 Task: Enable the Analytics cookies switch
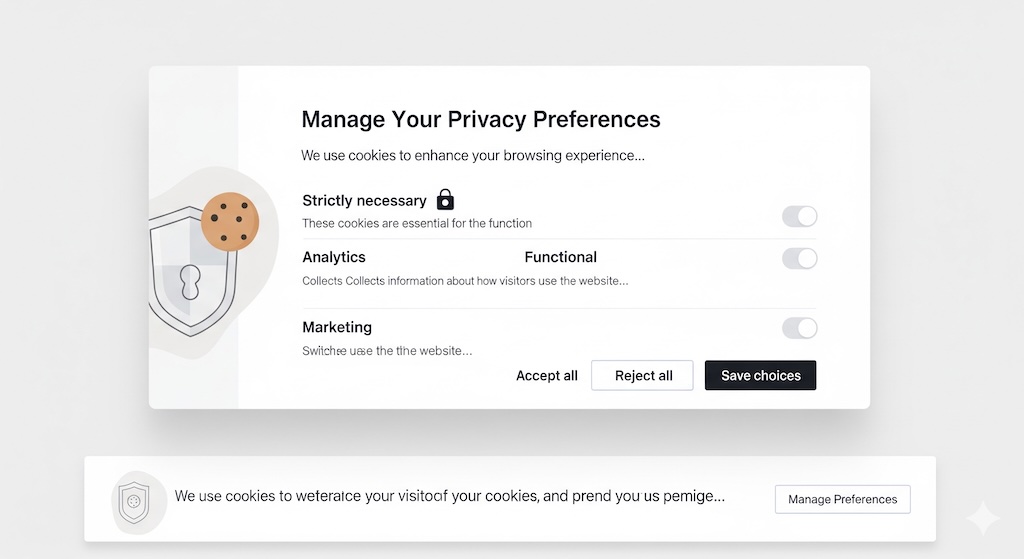799,259
